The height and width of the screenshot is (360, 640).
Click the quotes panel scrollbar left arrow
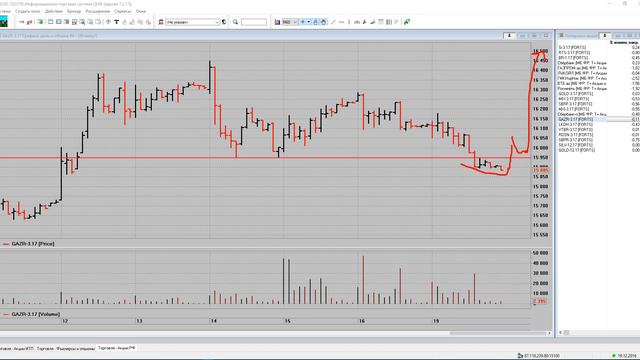click(x=560, y=333)
